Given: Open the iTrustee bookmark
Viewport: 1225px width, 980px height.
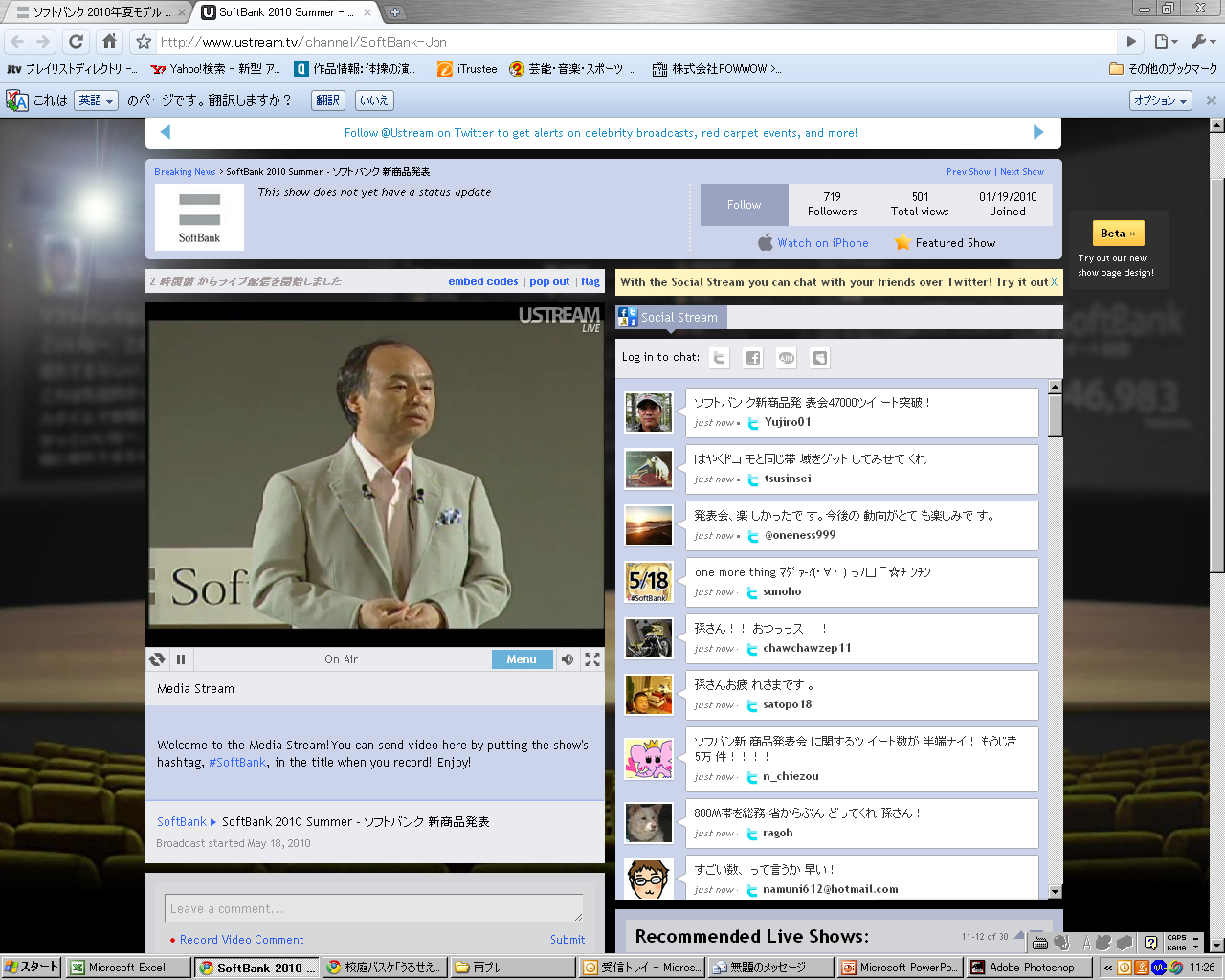Looking at the screenshot, I should [x=467, y=69].
